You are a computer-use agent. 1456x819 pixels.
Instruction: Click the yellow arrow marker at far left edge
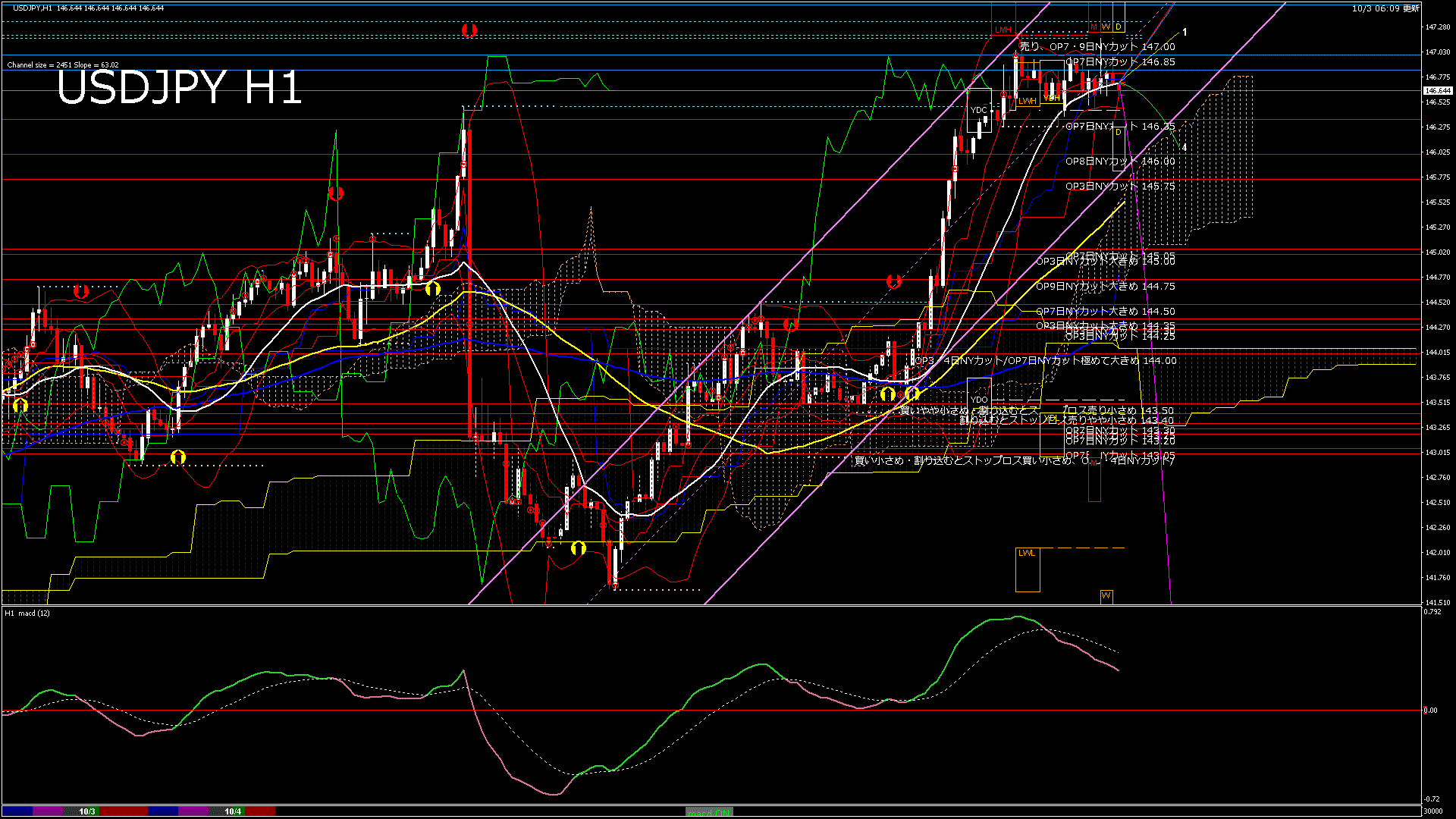(20, 406)
